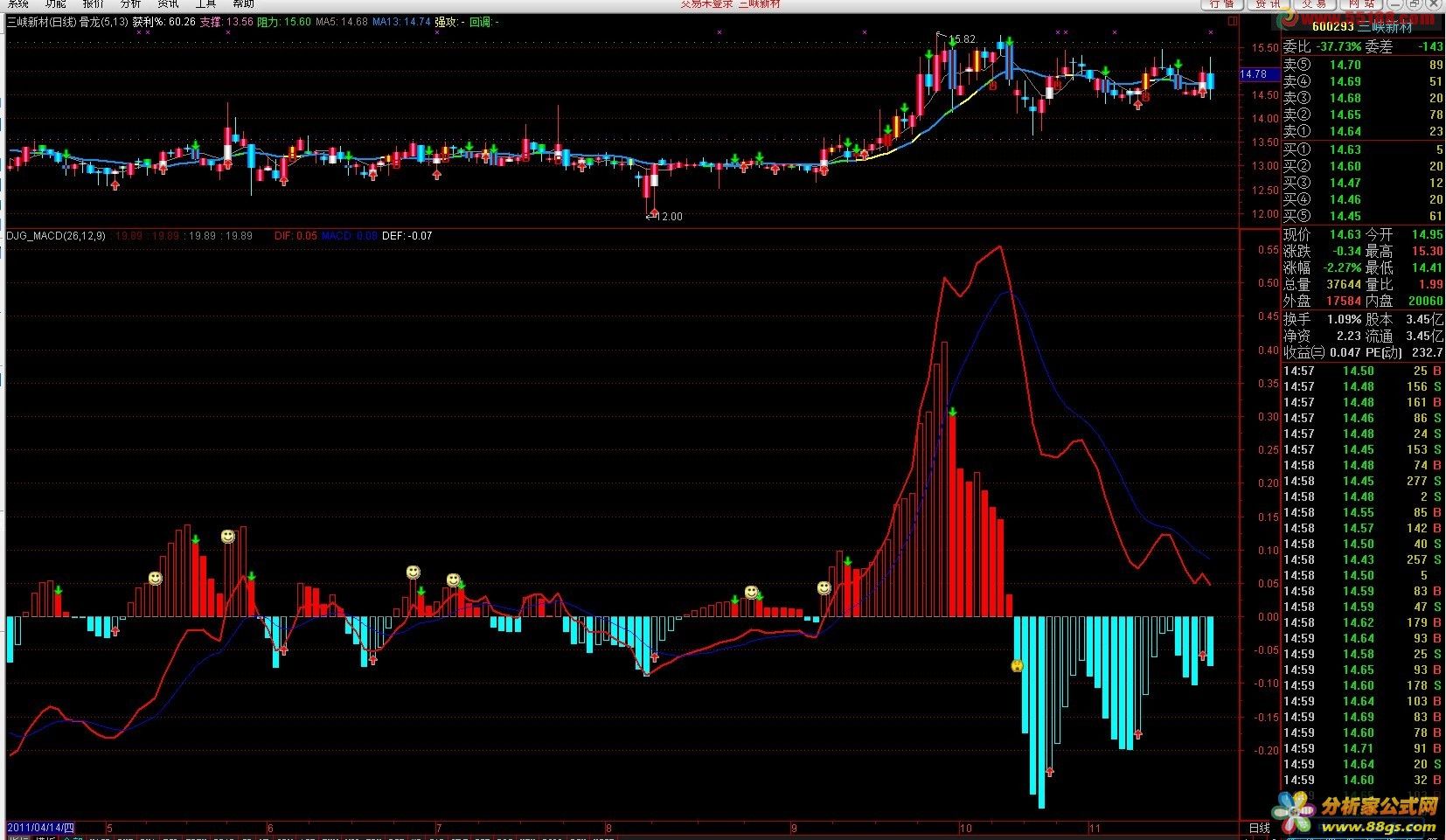Select trade row 14:58 14.43 257 S
This screenshot has height=840, width=1446.
click(x=1363, y=559)
